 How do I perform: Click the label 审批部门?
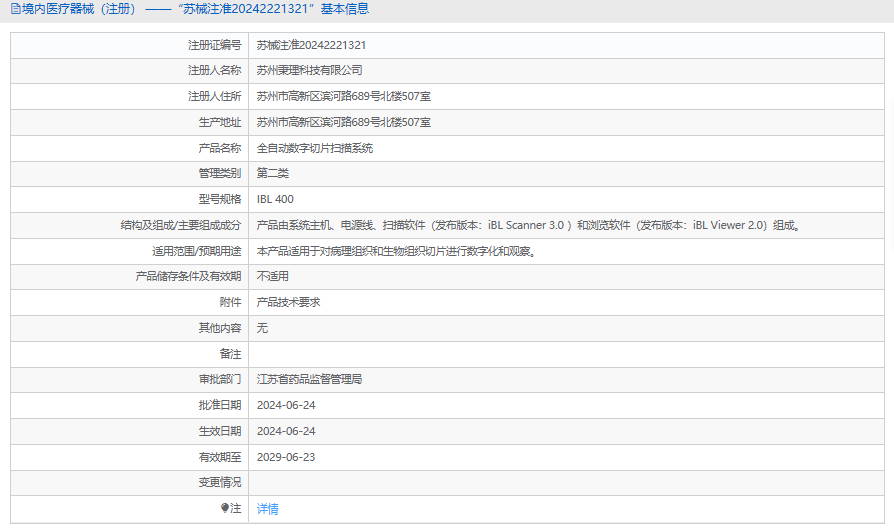coord(220,379)
